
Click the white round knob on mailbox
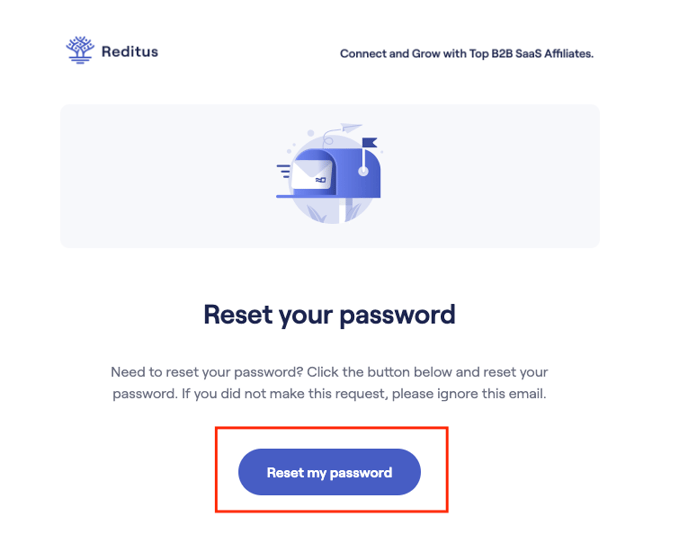[x=363, y=171]
